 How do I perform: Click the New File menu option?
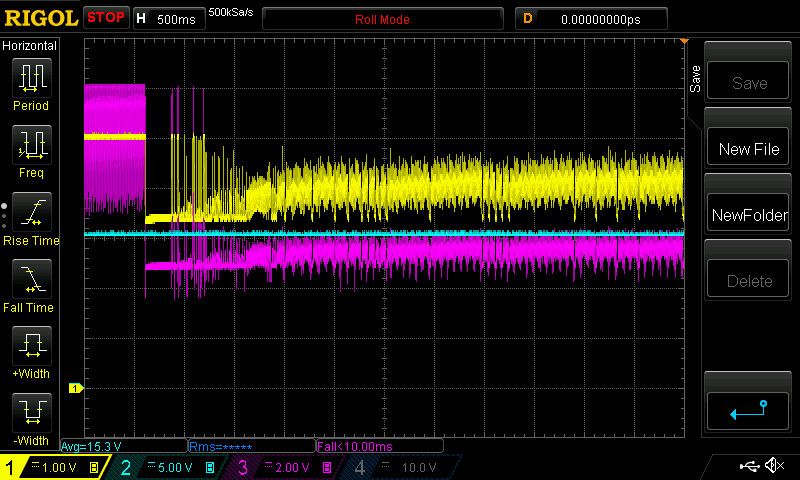click(749, 149)
